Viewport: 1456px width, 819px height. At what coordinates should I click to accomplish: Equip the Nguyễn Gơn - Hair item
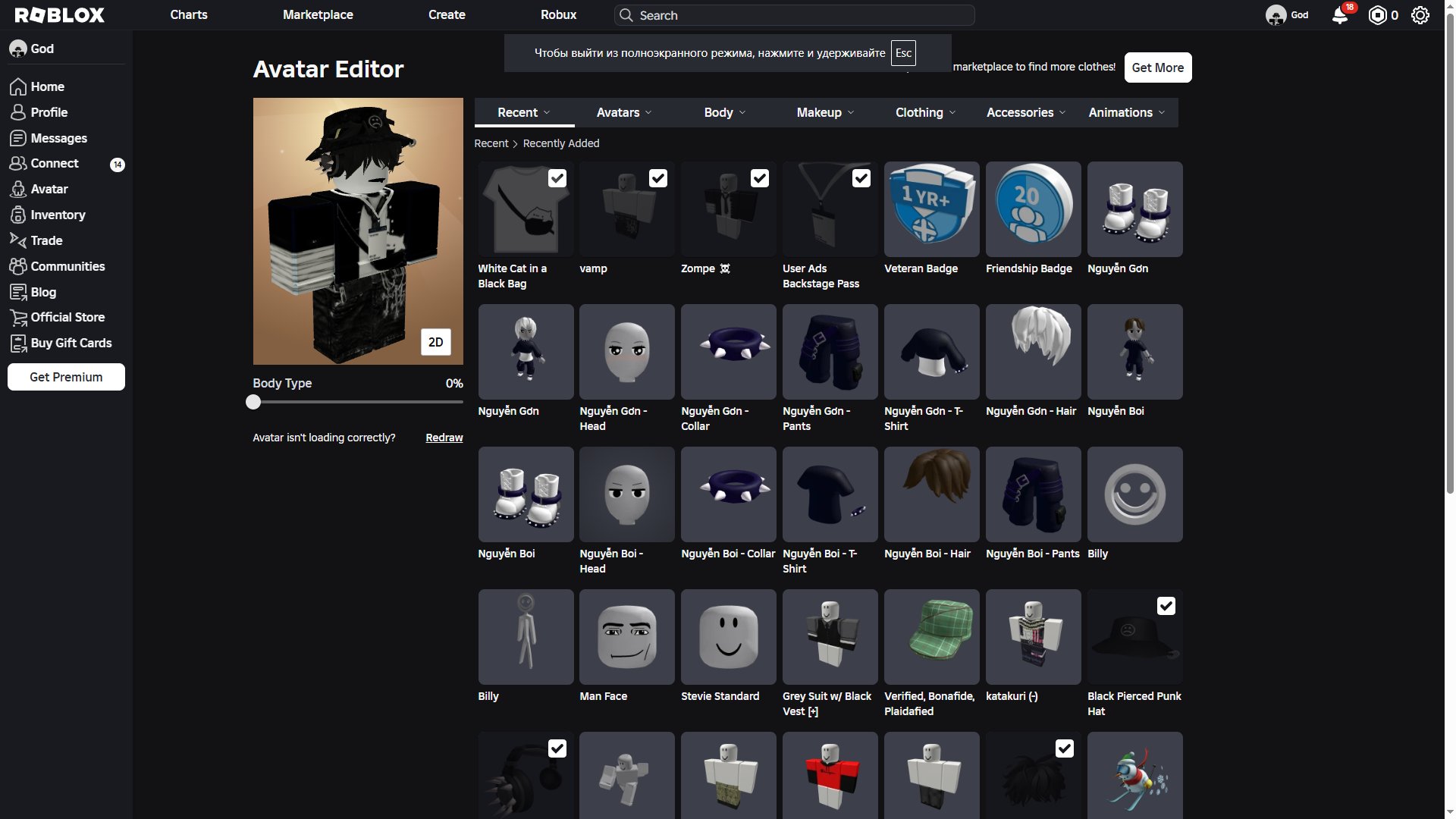coord(1034,352)
